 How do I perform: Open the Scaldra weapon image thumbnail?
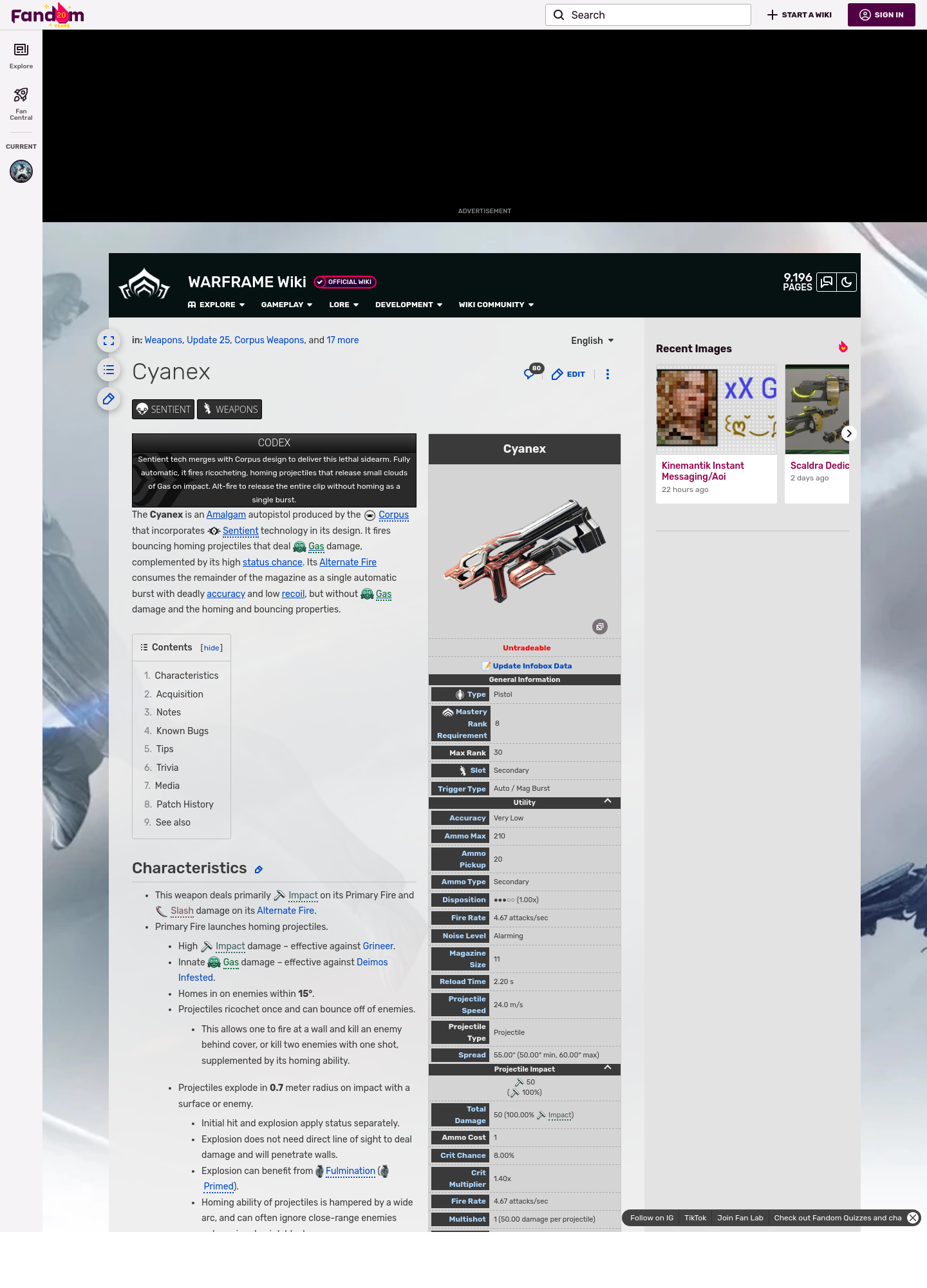click(817, 410)
